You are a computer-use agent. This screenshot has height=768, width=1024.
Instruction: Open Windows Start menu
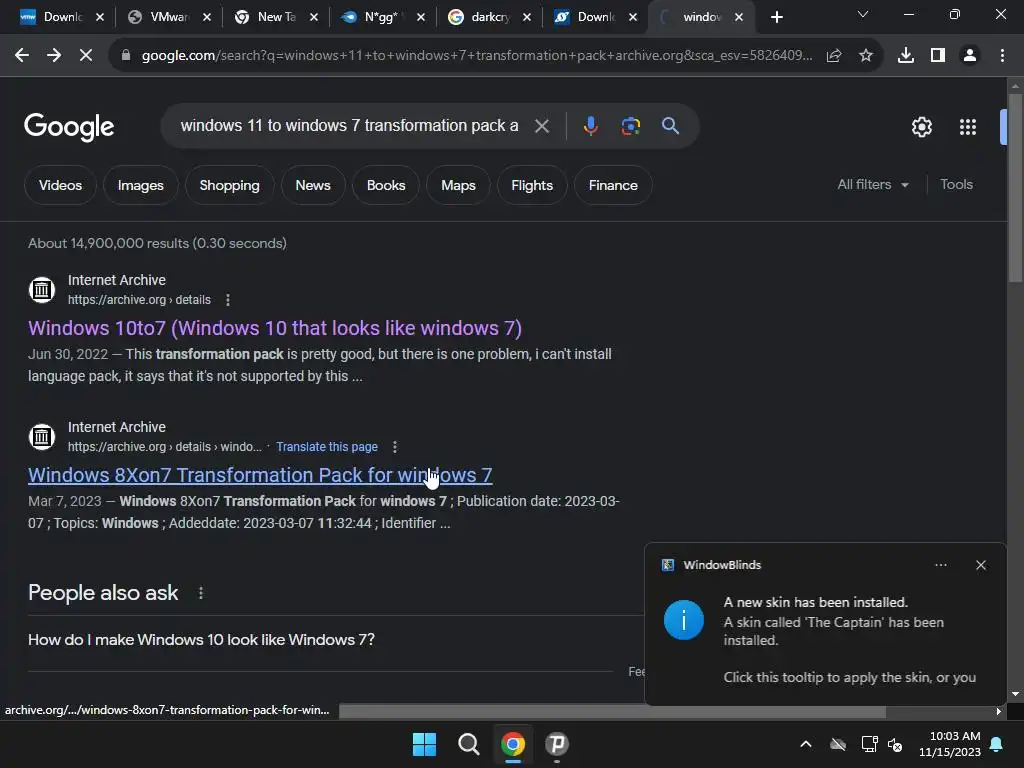pos(424,744)
